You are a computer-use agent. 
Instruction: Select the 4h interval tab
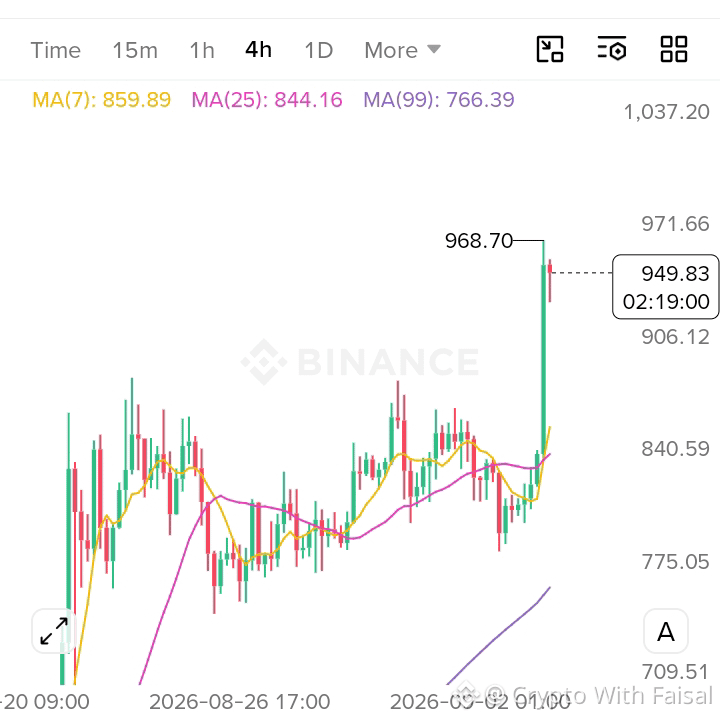[x=258, y=50]
